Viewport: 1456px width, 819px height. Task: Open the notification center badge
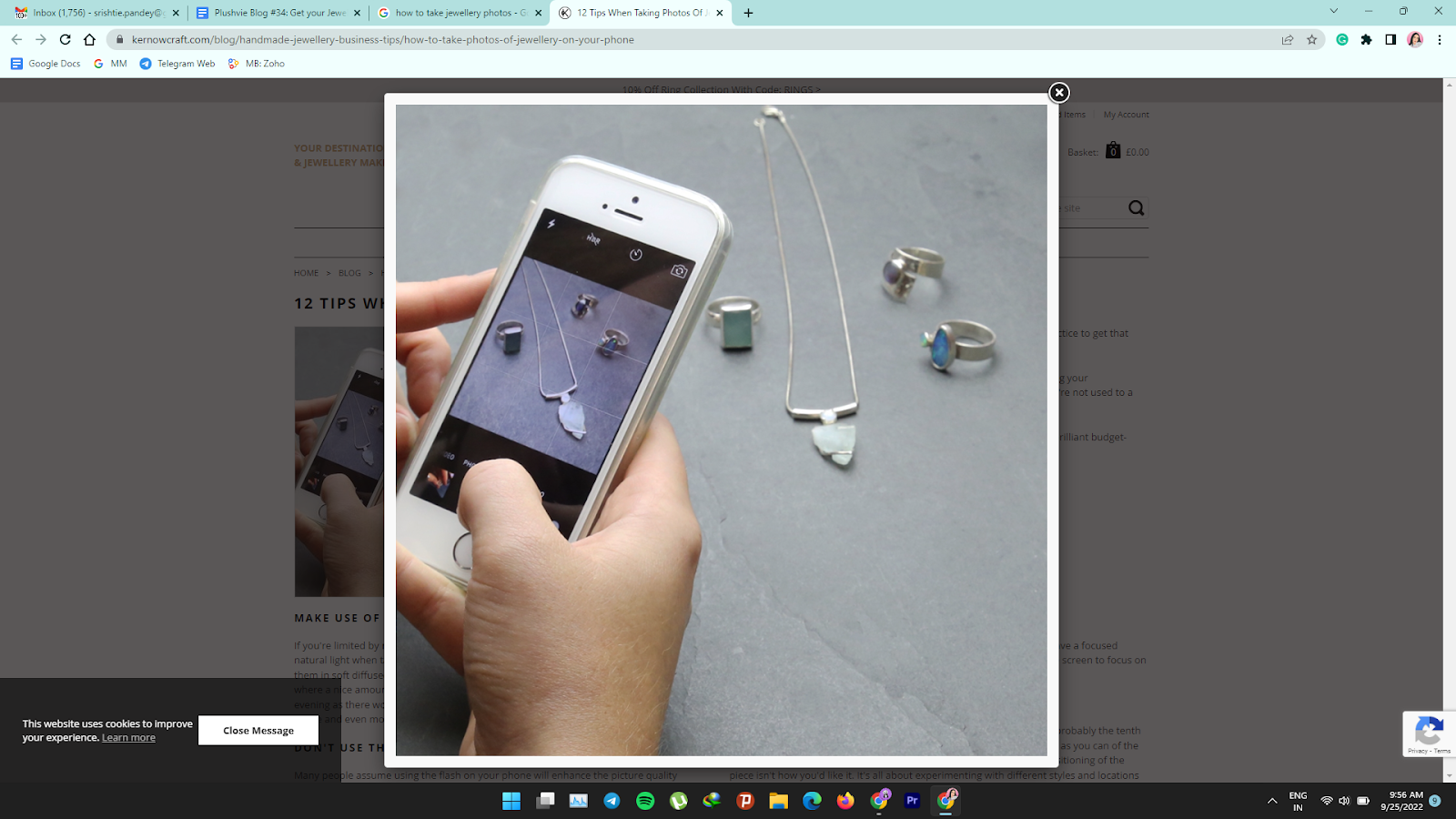pos(1435,801)
